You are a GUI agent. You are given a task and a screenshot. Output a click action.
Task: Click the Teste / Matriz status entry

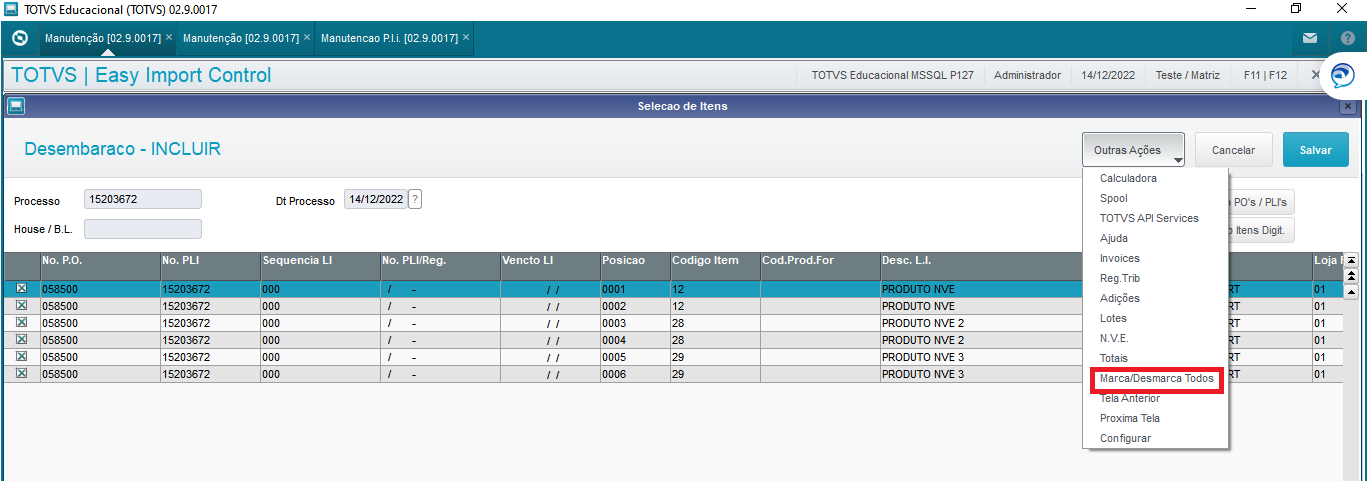pyautogui.click(x=1188, y=75)
